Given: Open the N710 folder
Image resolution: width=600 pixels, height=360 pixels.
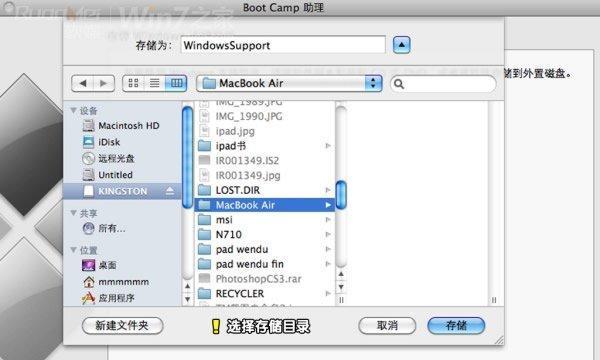Looking at the screenshot, I should [x=264, y=235].
